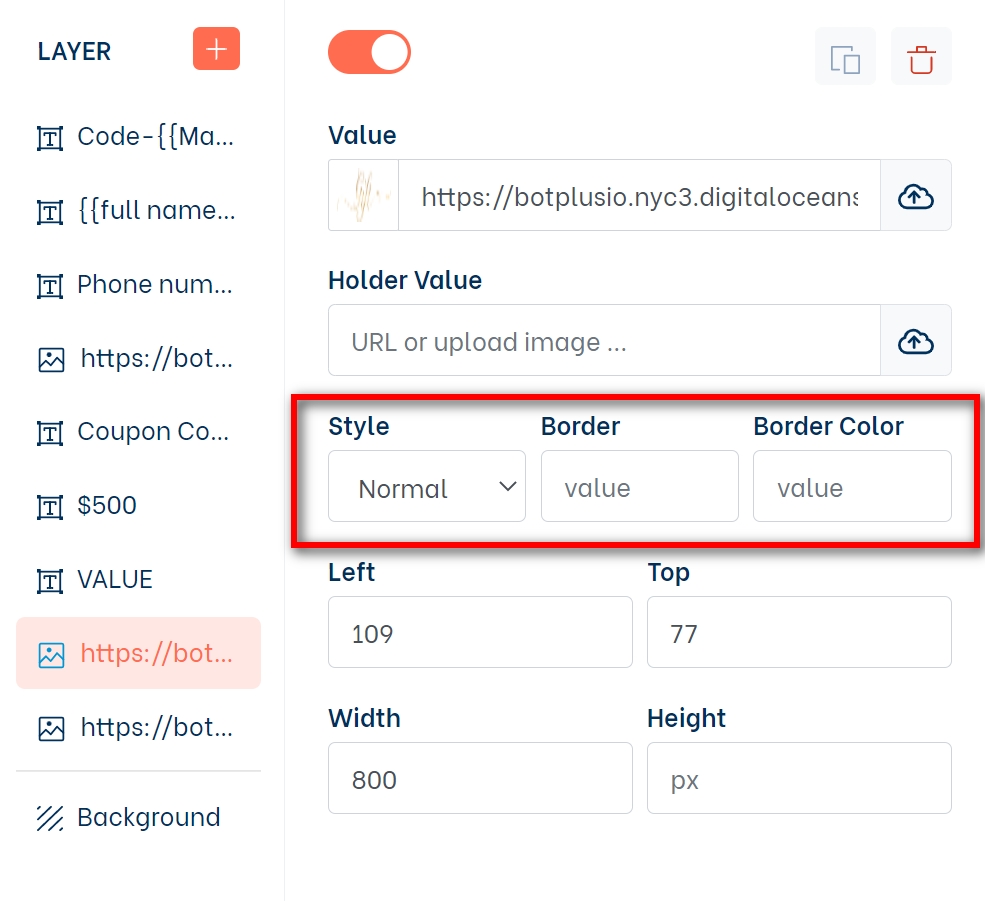Select the Coupon Co... text layer
985x901 pixels.
(x=152, y=432)
